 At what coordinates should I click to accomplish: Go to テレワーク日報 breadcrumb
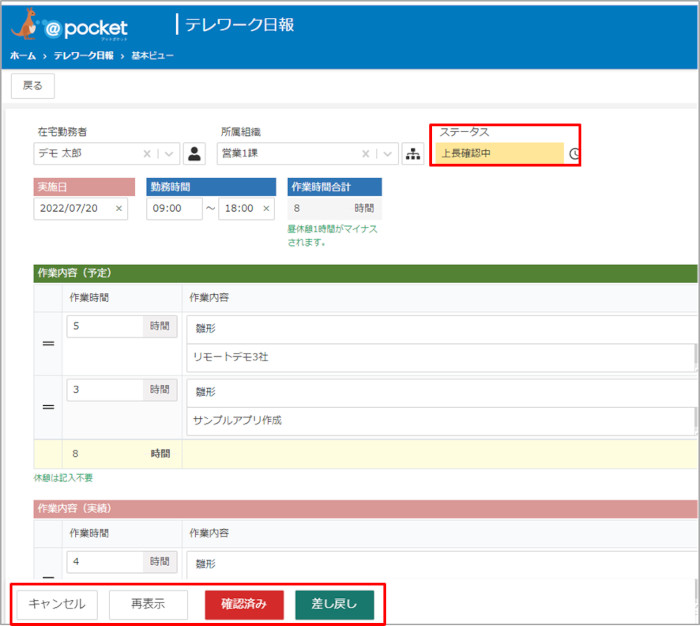click(83, 56)
